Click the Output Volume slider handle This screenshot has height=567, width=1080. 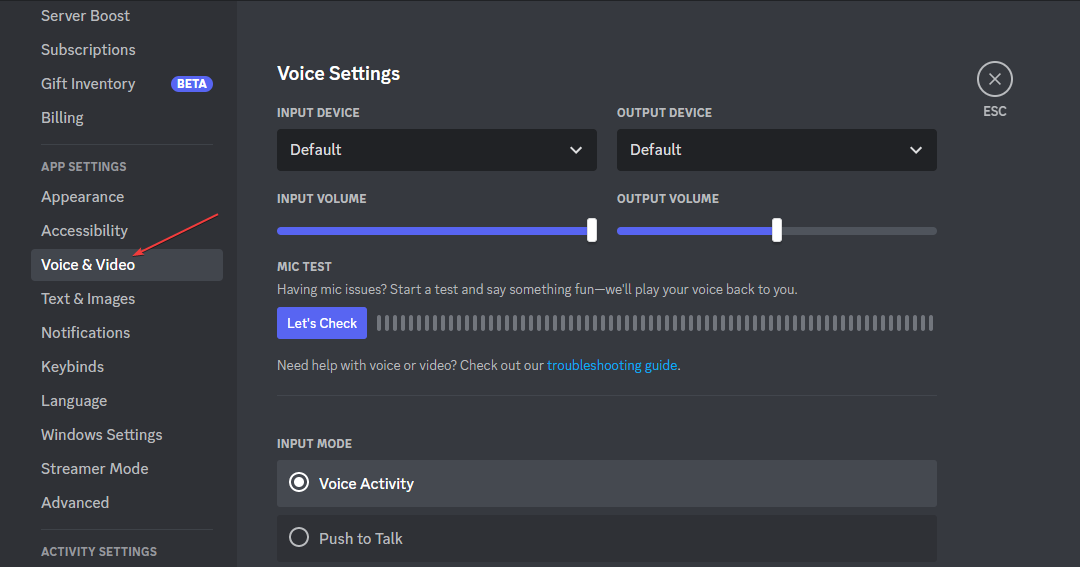[x=777, y=230]
